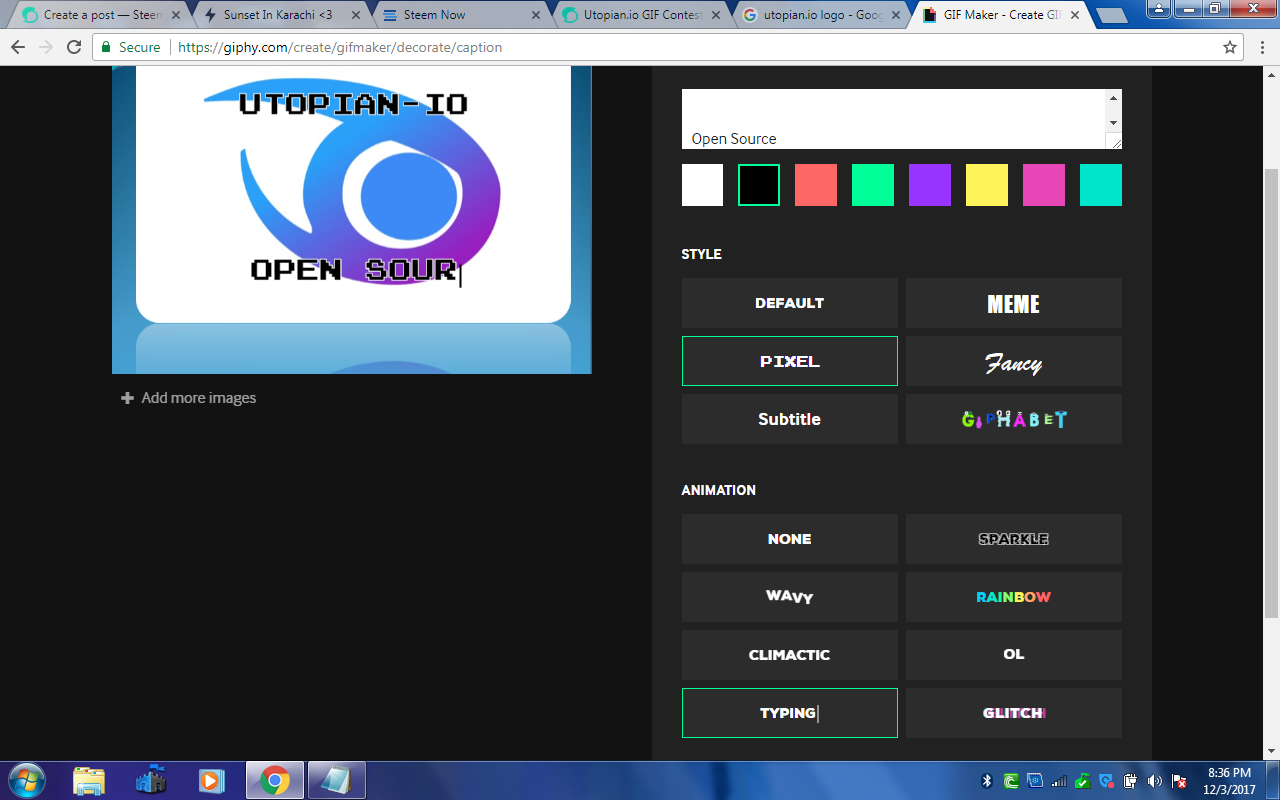
Task: Select the black caption color swatch
Action: pos(759,185)
